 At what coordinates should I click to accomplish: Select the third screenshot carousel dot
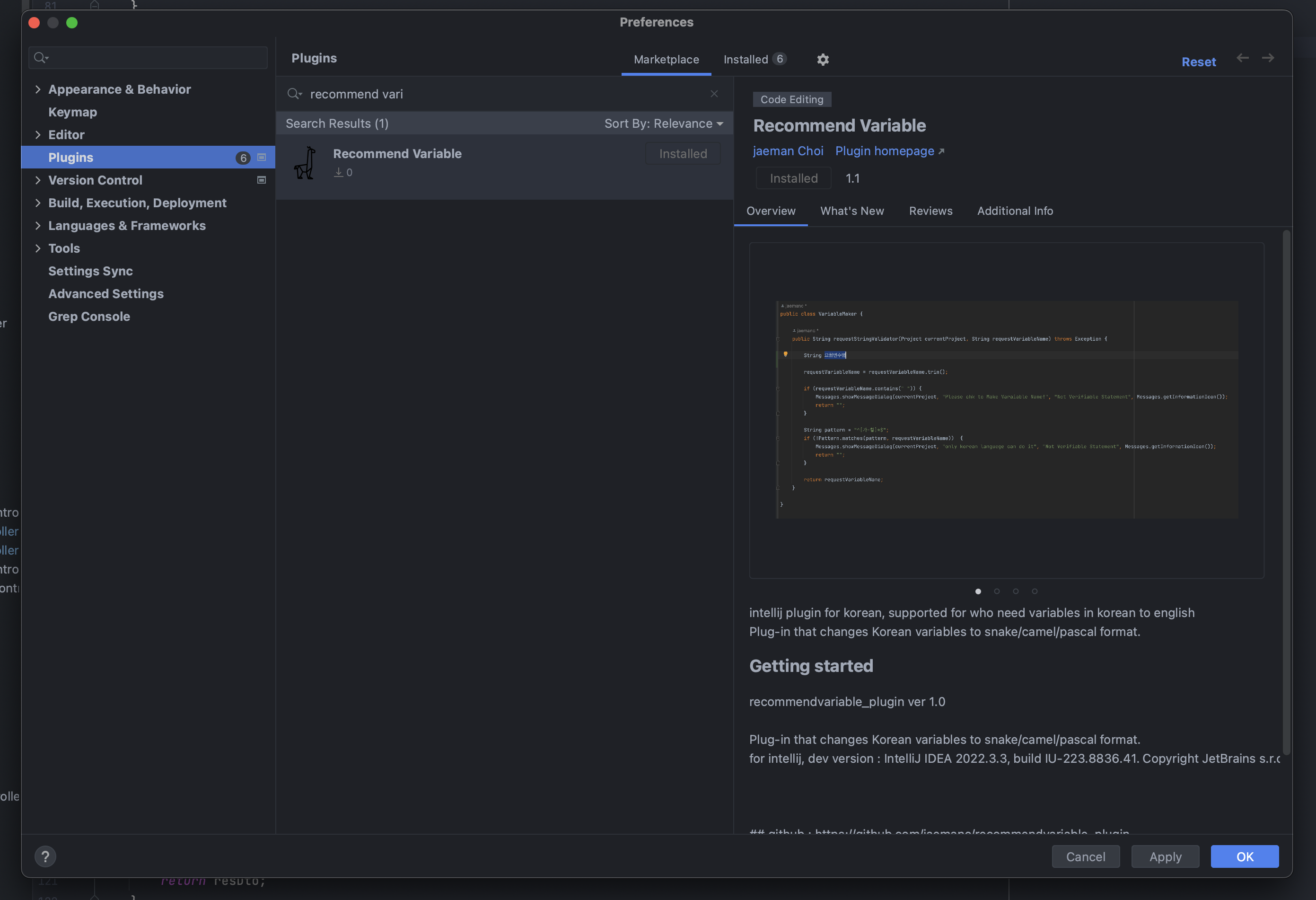[1016, 591]
